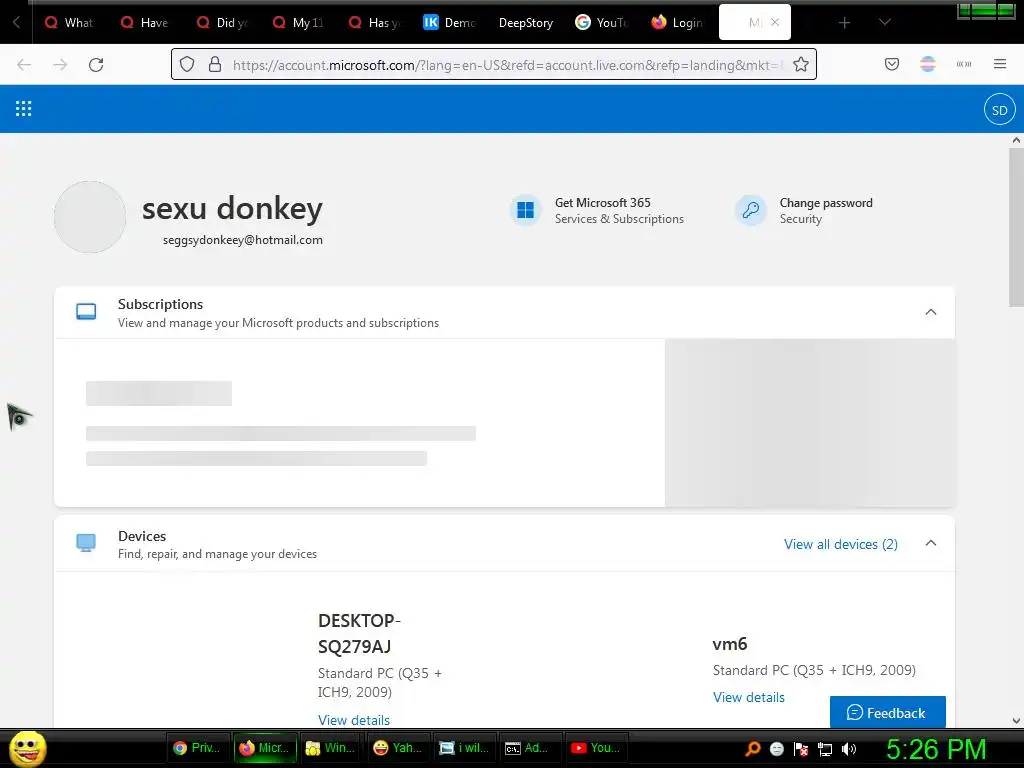Show site security padlock info
Image resolution: width=1024 pixels, height=768 pixels.
tap(215, 64)
